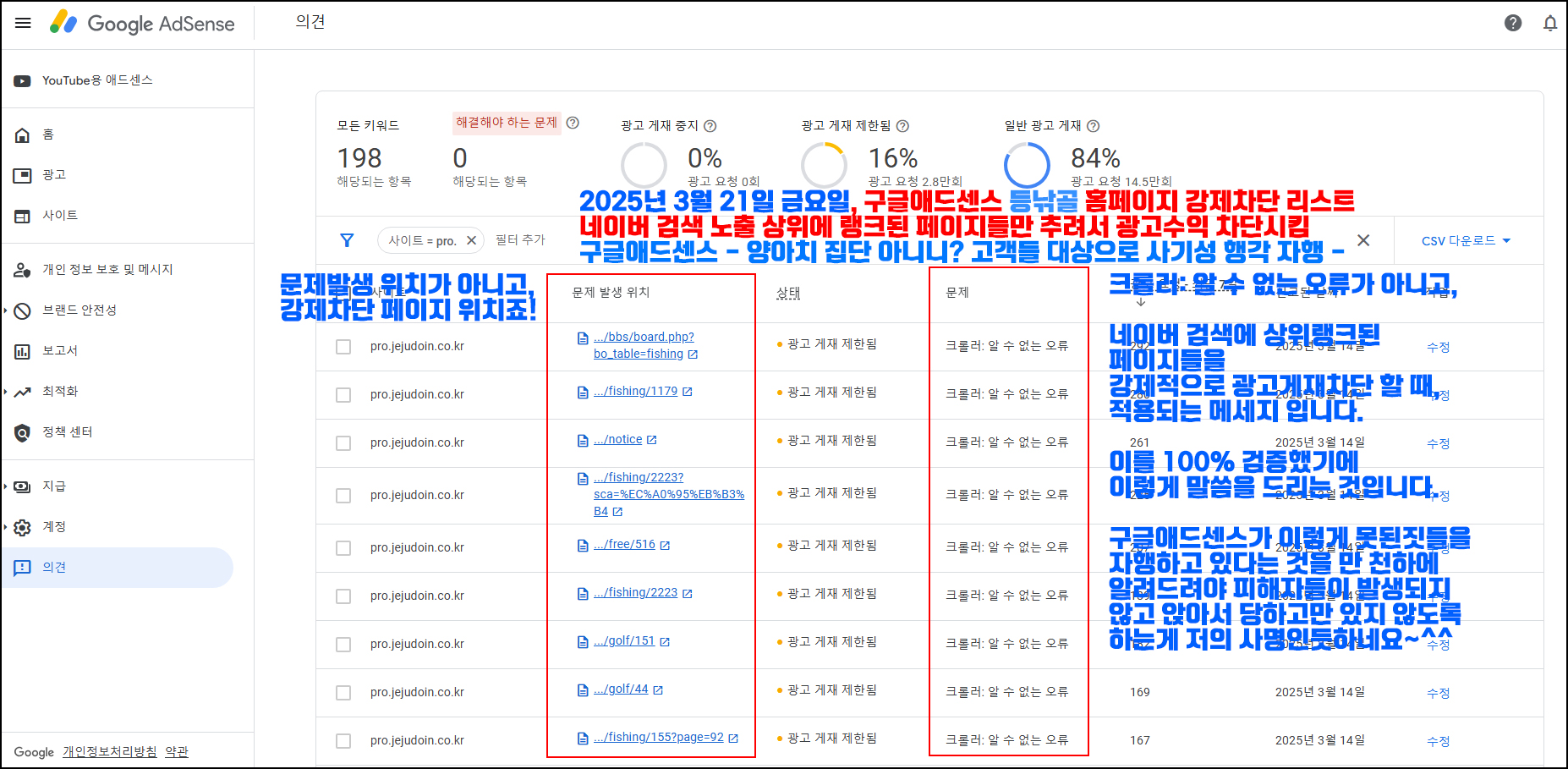The height and width of the screenshot is (769, 1568).
Task: Click 수정 in the fishing/155 row
Action: pos(1439,741)
